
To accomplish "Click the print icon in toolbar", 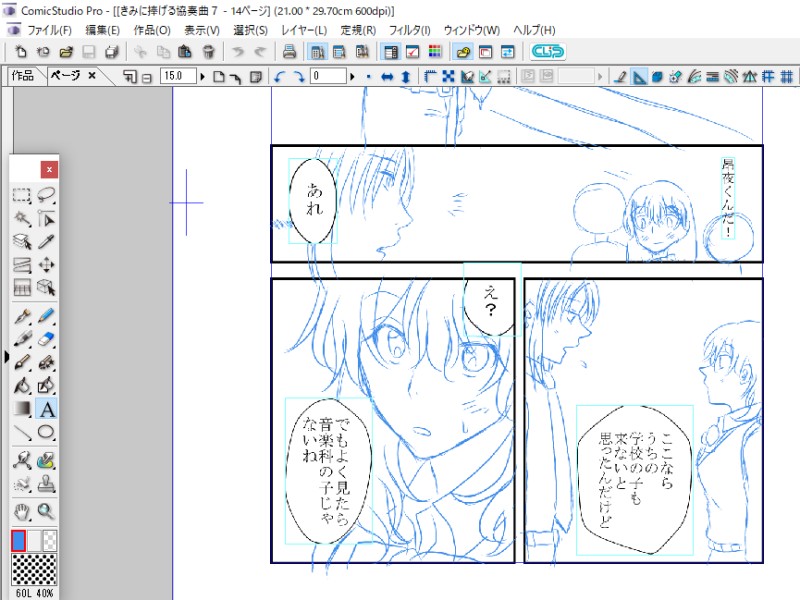I will click(x=289, y=52).
